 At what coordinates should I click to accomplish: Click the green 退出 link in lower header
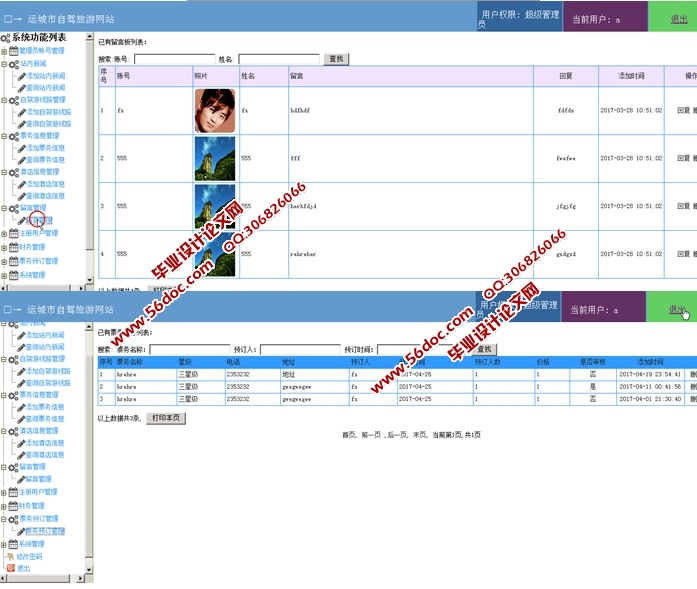click(677, 310)
